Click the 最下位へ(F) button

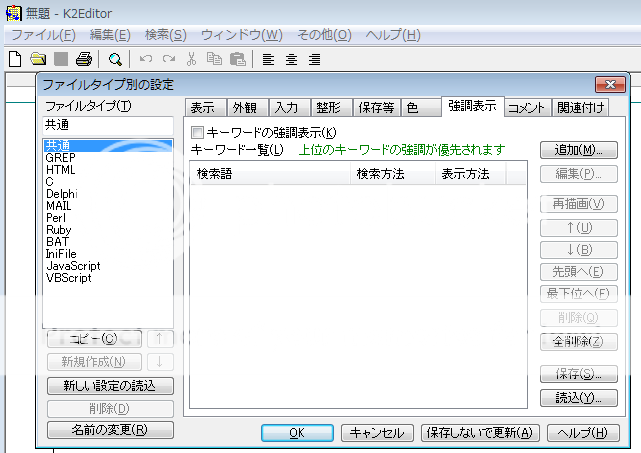coord(578,294)
